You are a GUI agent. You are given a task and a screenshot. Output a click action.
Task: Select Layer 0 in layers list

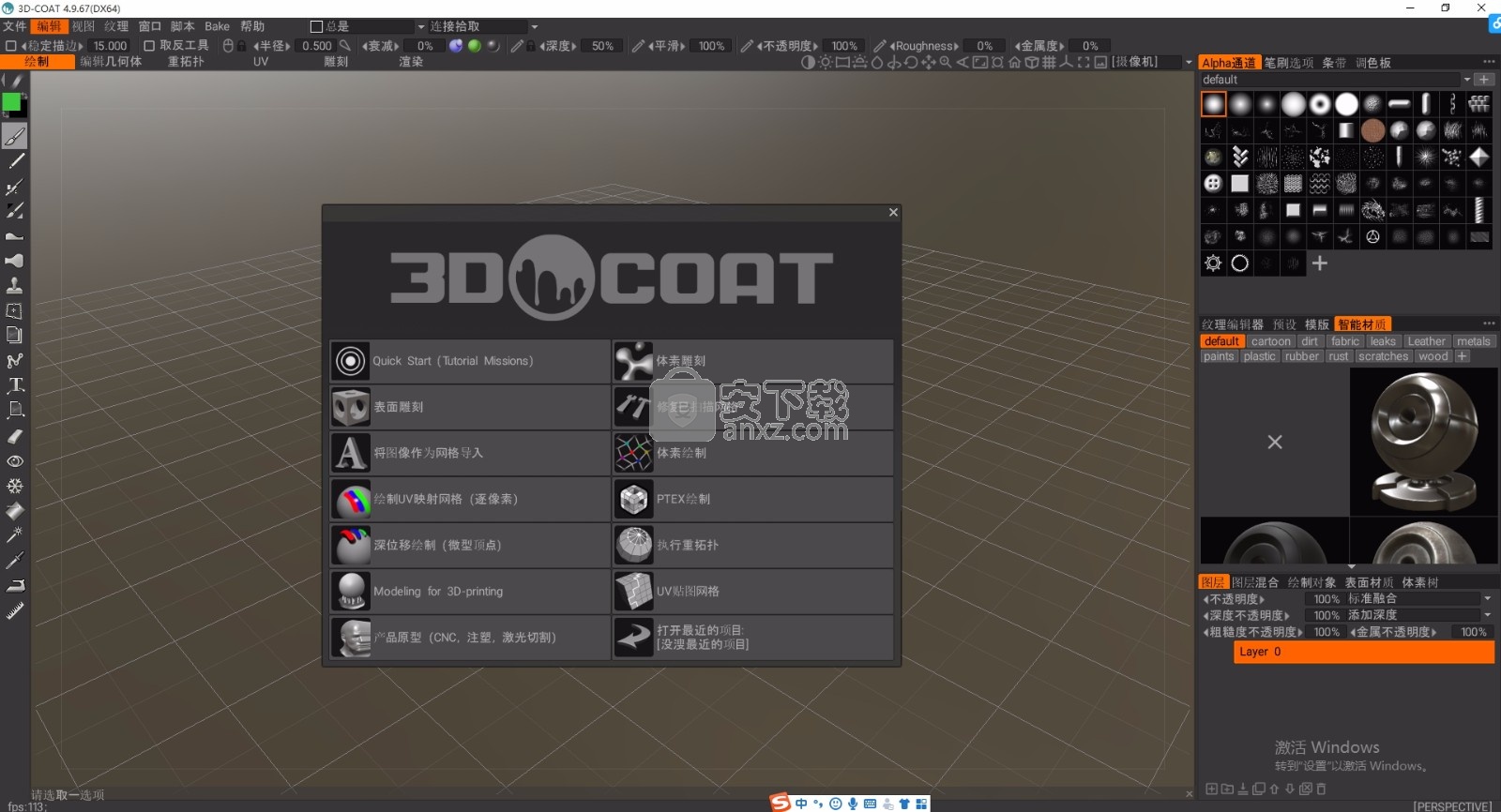point(1364,652)
